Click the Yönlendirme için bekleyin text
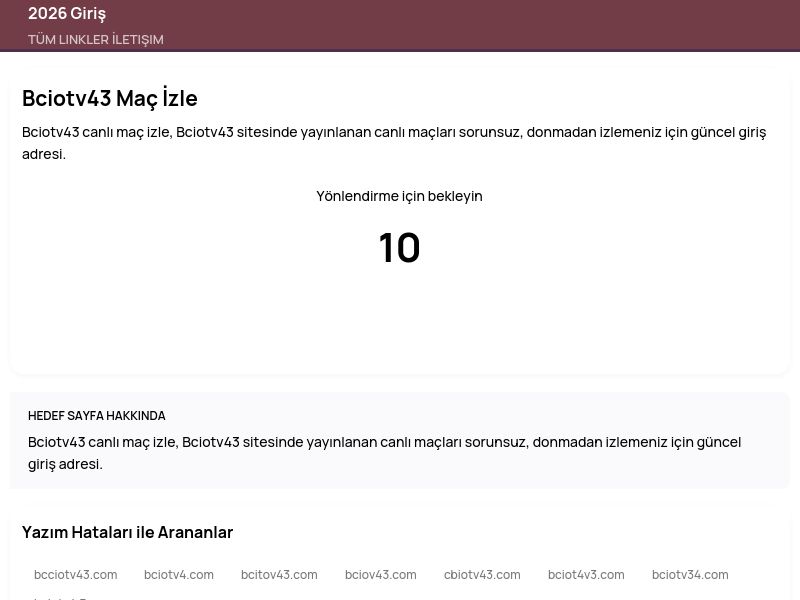Screen dimensions: 800x600 pyautogui.click(x=399, y=196)
